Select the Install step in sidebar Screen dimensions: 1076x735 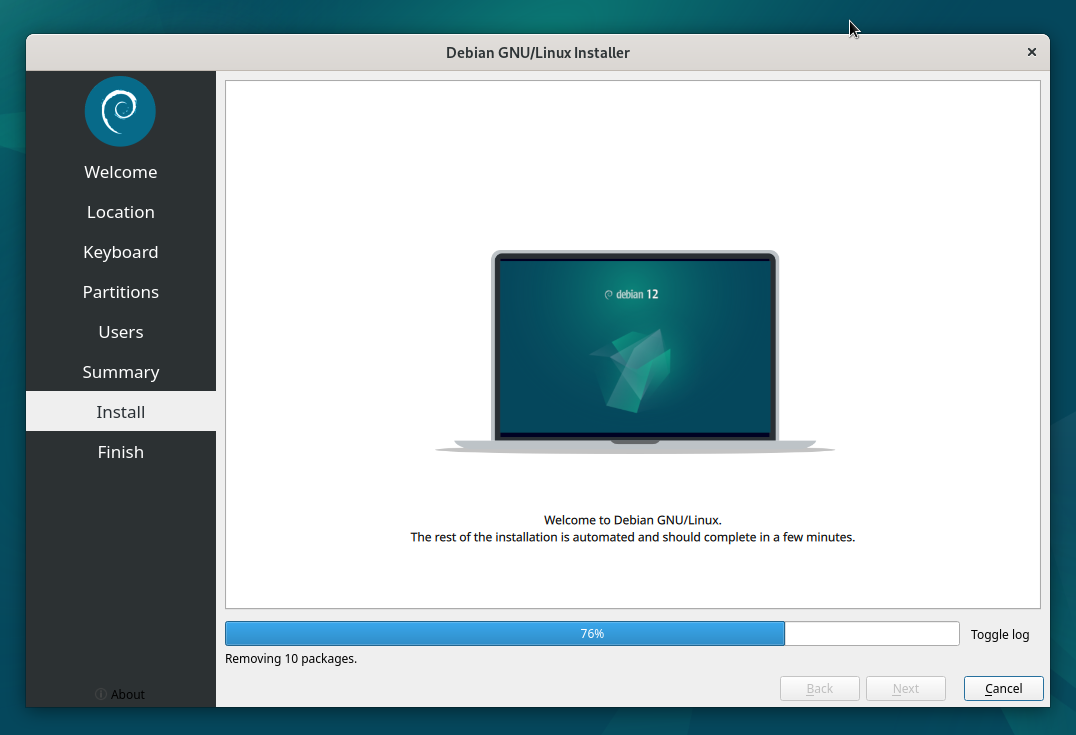click(x=121, y=411)
